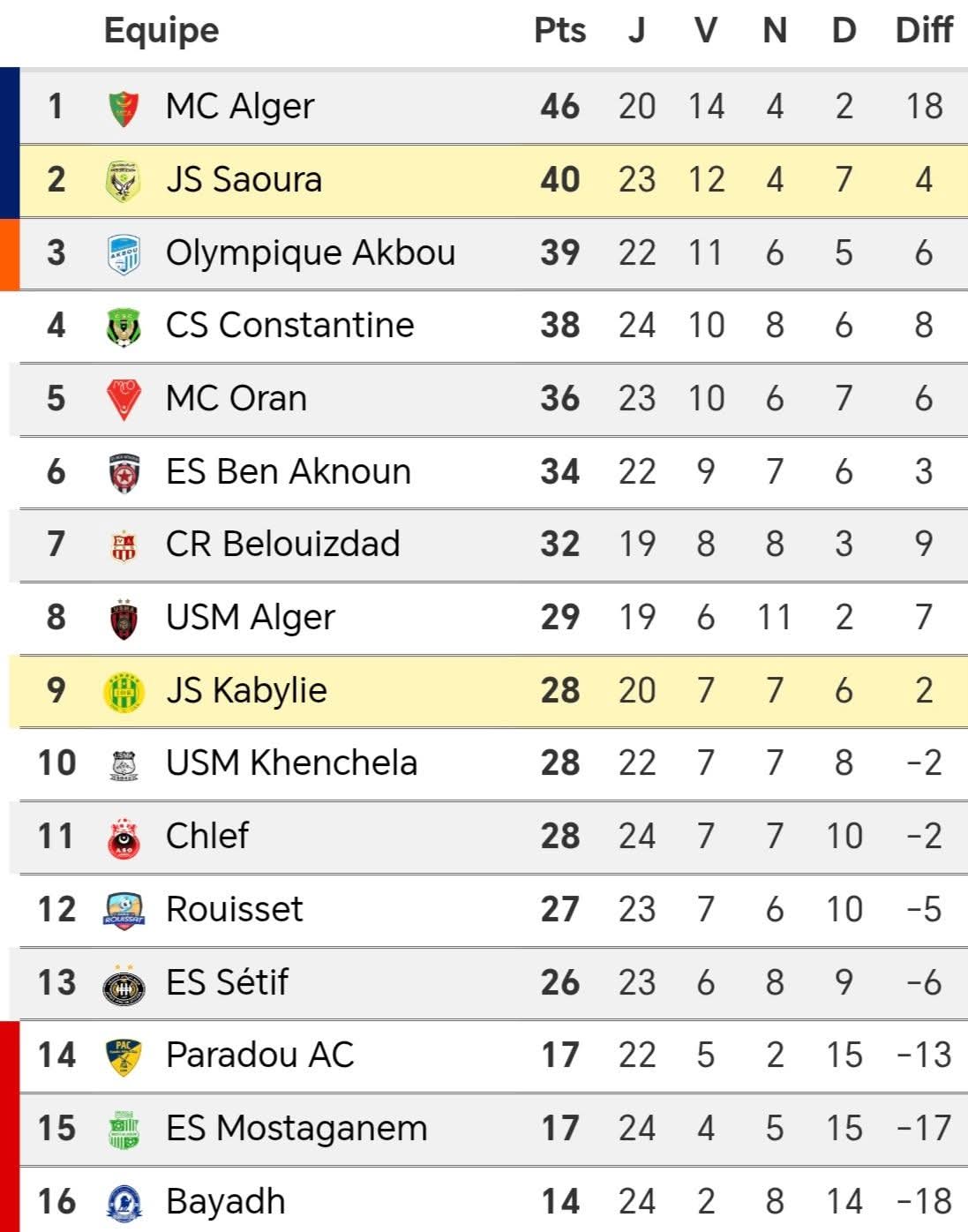Tap the Olympique Akbou badge icon
This screenshot has height=1232, width=968.
click(x=124, y=253)
